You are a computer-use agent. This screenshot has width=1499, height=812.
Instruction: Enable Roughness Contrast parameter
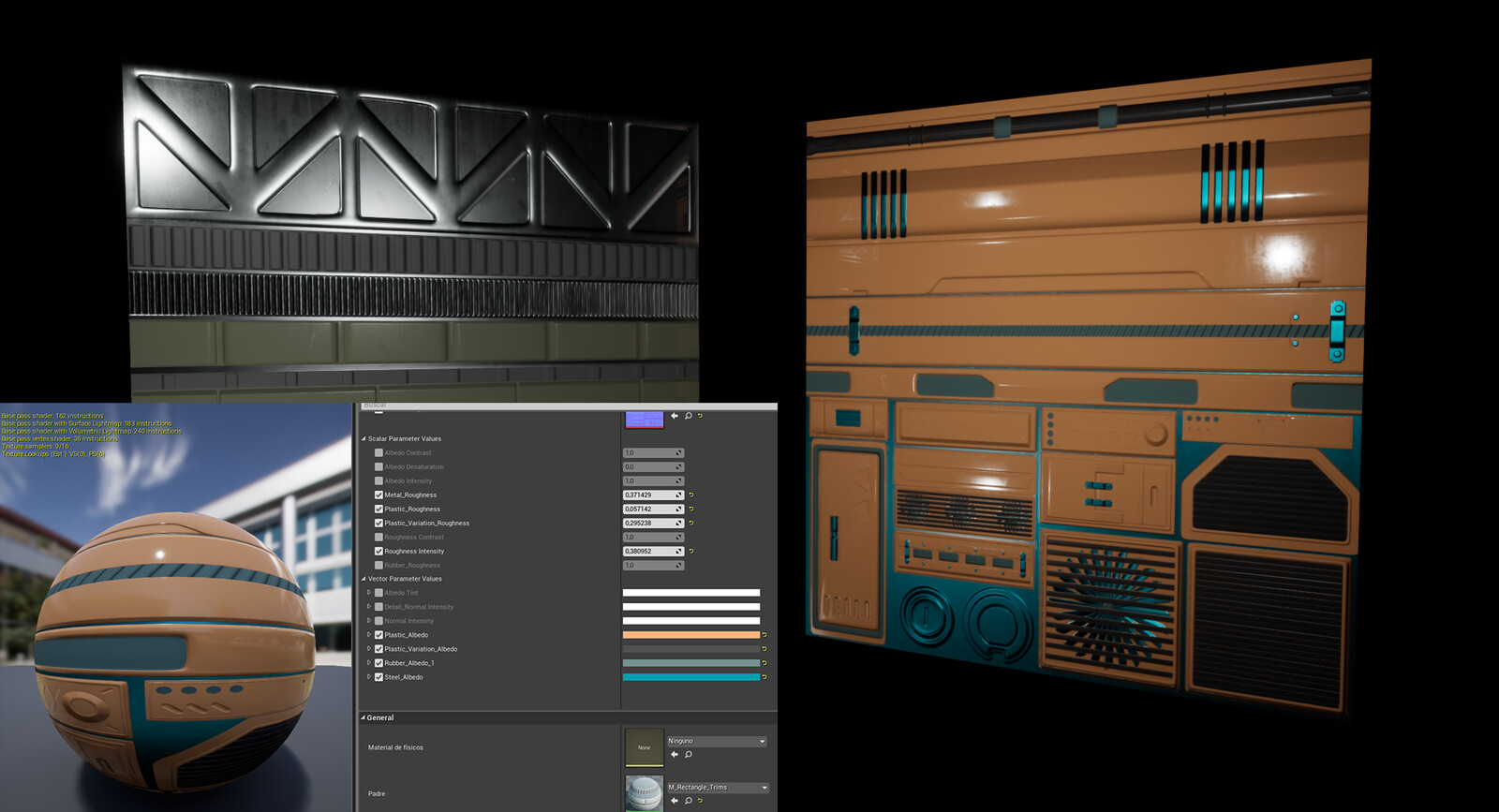pos(378,537)
